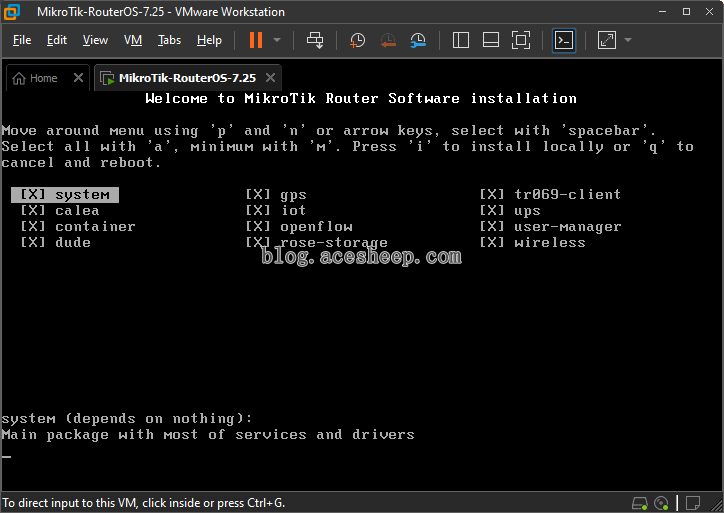Close the VMware Workstation window

point(710,12)
